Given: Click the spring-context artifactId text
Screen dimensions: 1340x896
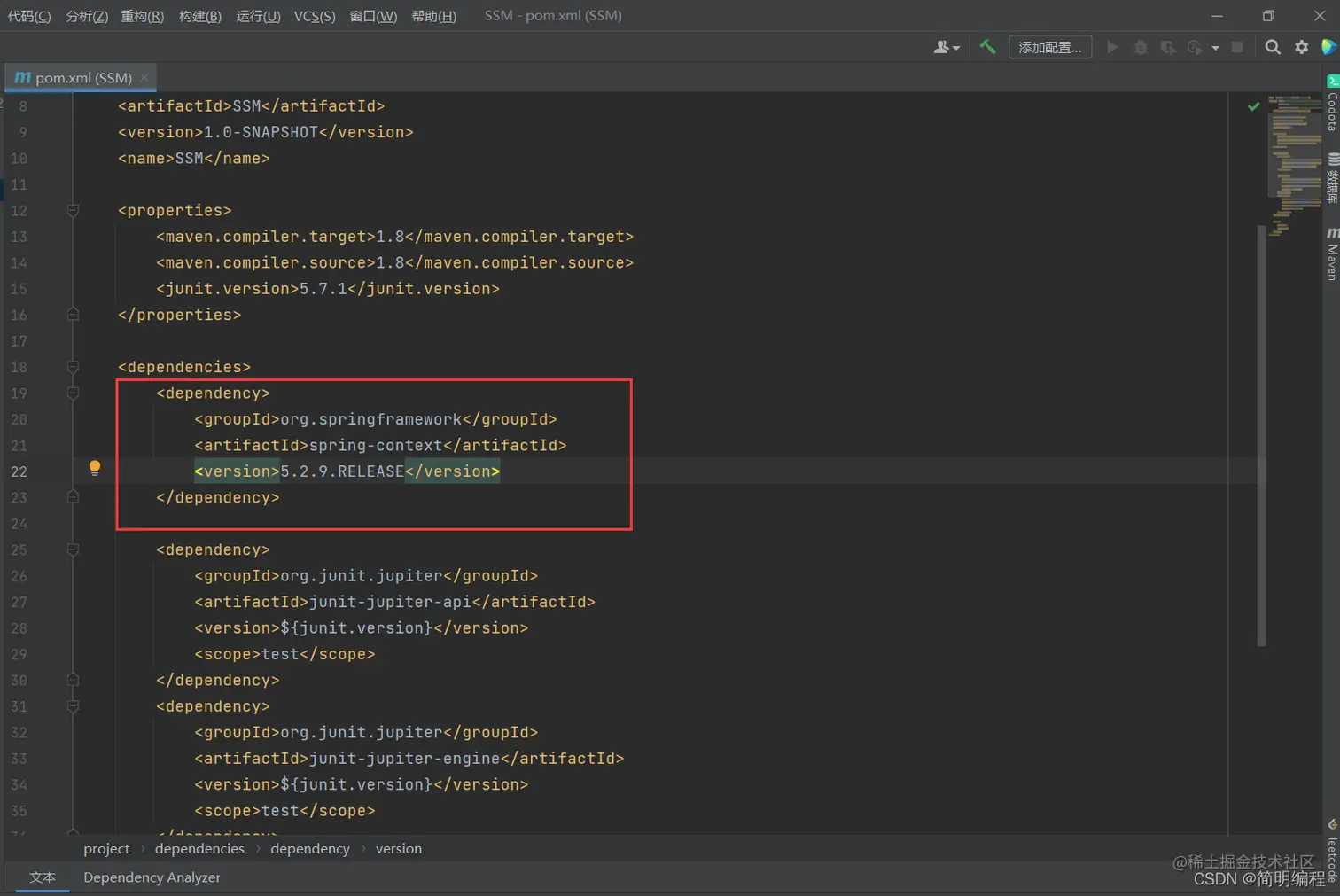Looking at the screenshot, I should tap(376, 445).
